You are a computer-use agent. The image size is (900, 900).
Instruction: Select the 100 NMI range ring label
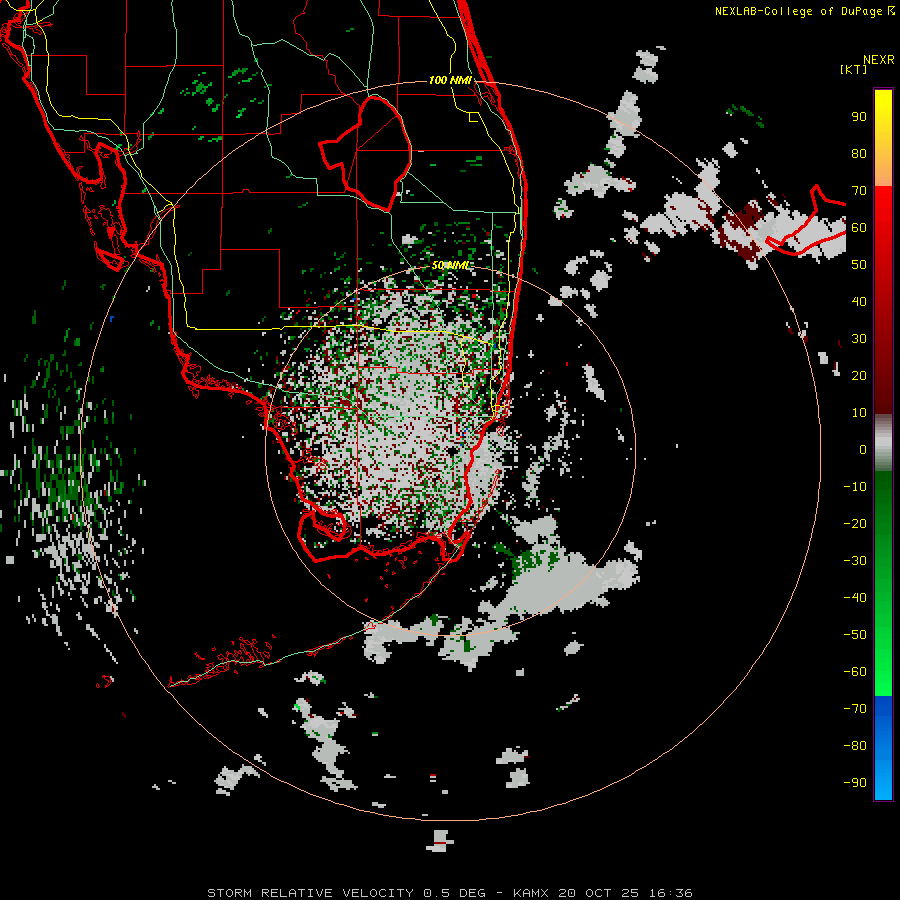coord(450,80)
